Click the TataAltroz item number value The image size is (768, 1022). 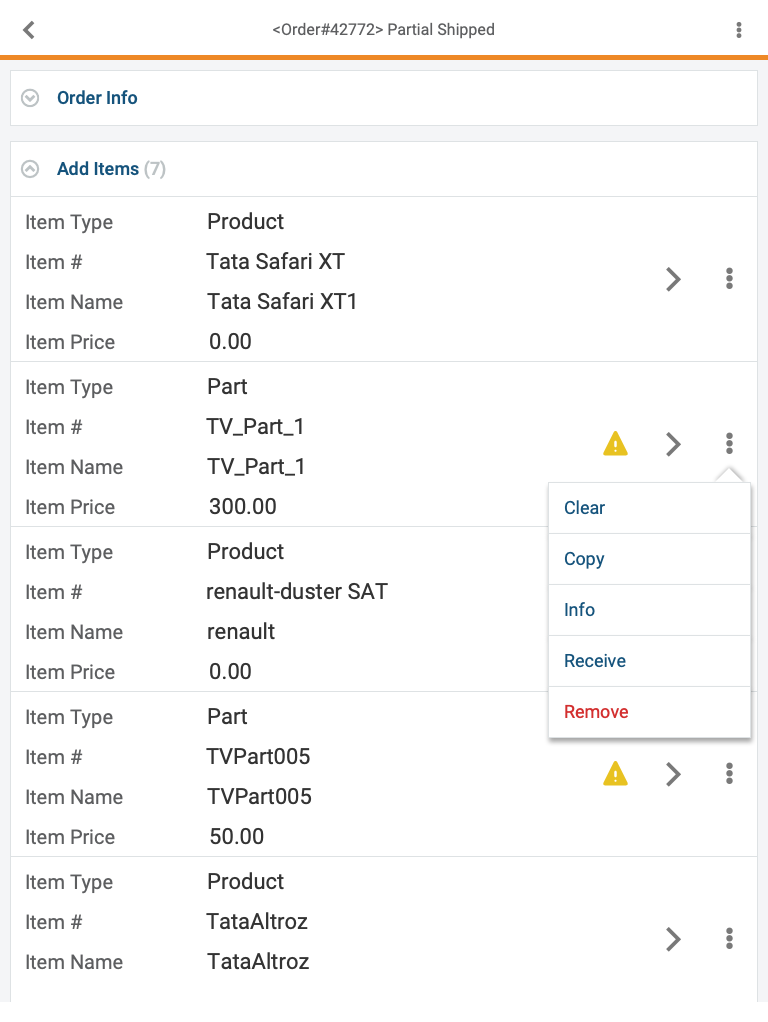257,921
